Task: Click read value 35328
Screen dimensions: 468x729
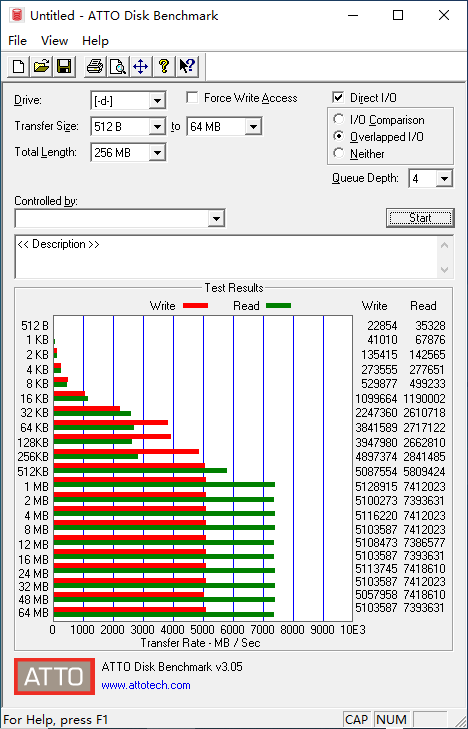Action: point(430,326)
